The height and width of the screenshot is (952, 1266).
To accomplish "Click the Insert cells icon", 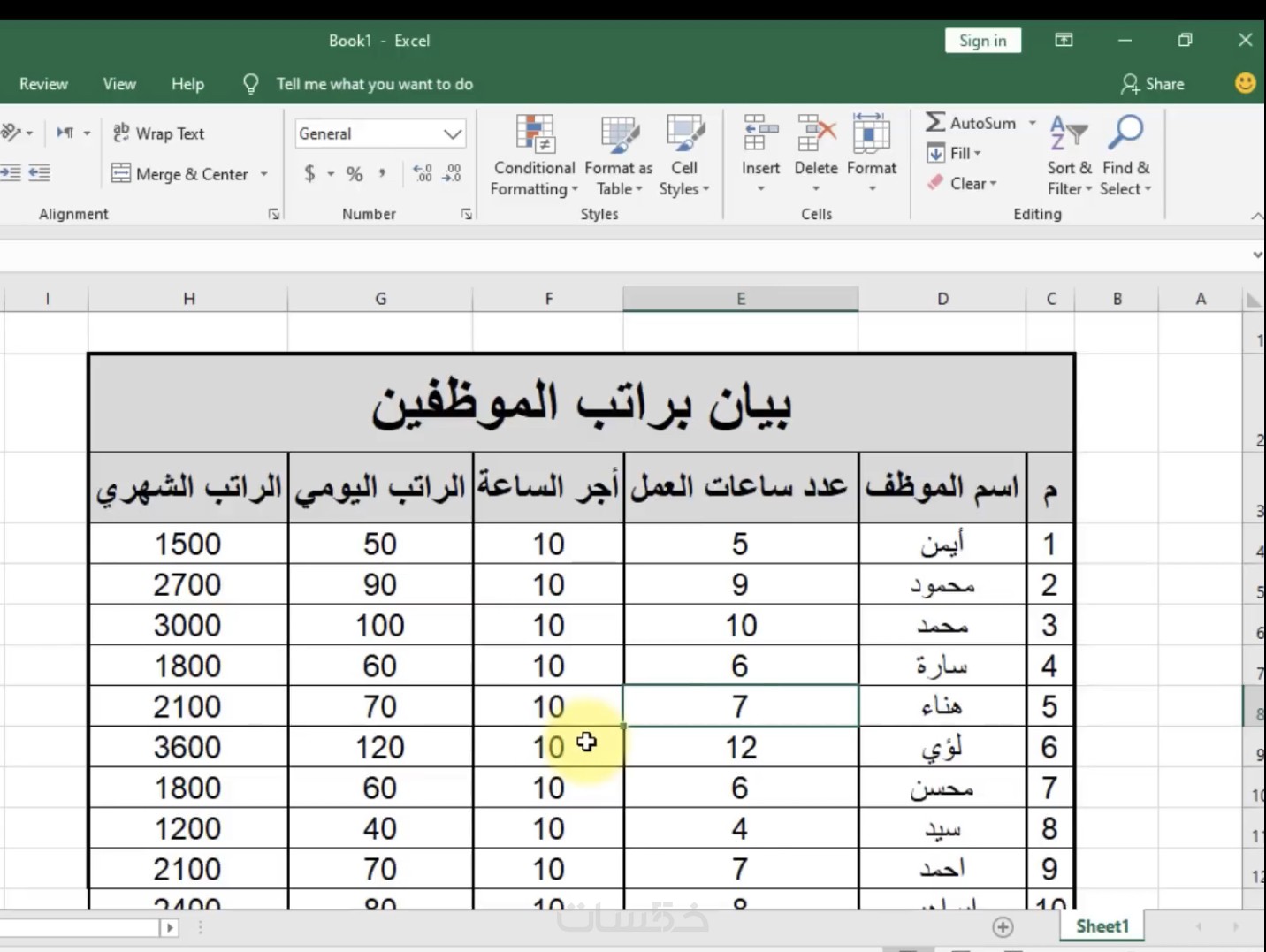I will [x=760, y=134].
